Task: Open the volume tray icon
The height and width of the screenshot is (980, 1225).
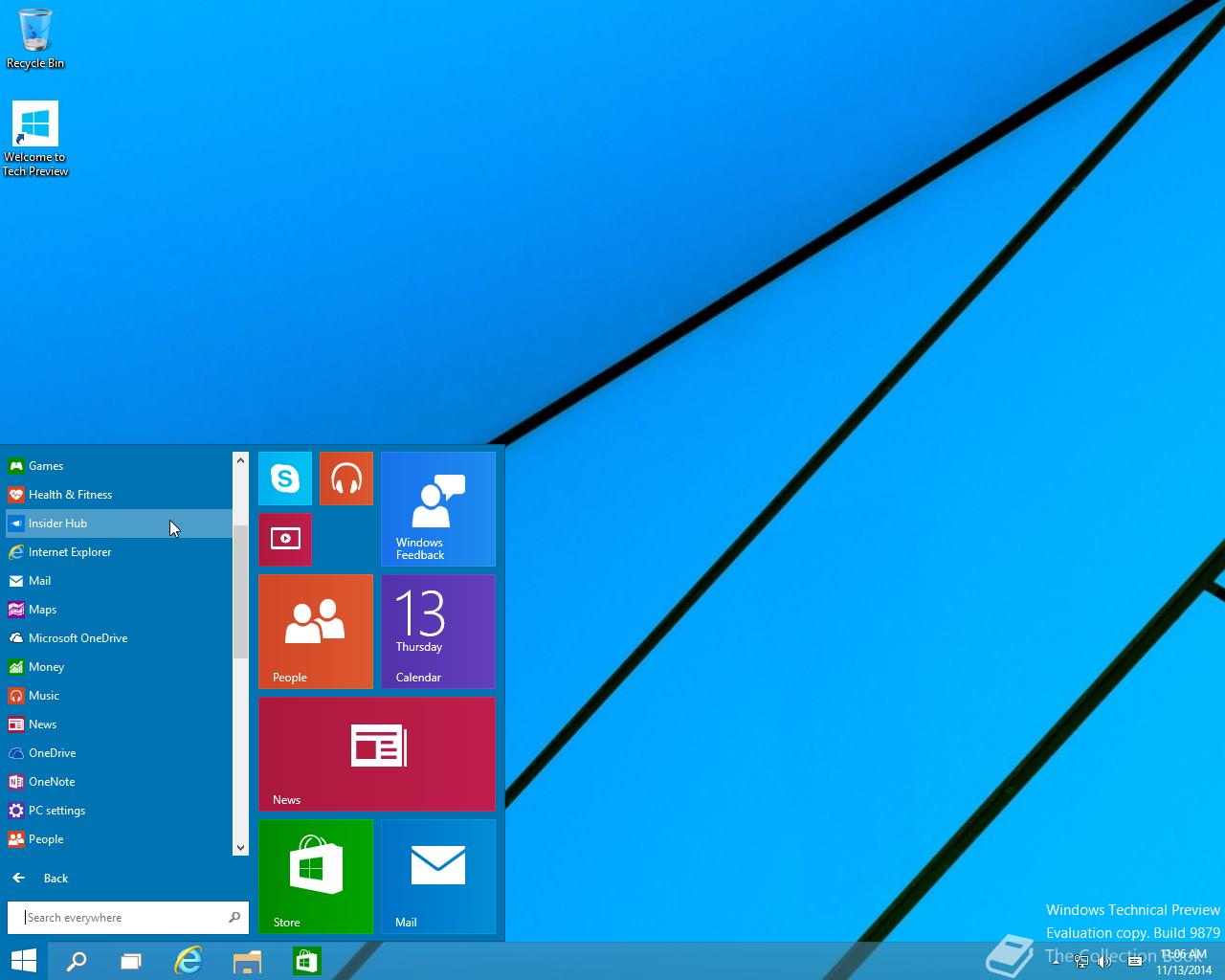Action: pyautogui.click(x=1105, y=962)
